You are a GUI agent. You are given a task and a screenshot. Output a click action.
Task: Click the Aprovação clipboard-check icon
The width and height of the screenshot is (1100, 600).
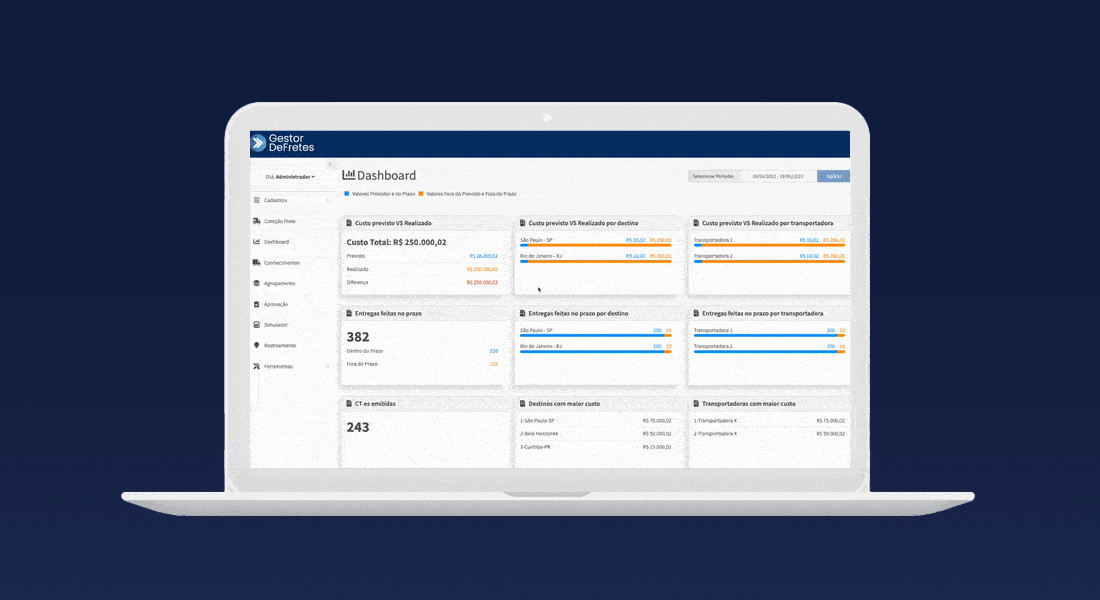(x=257, y=304)
